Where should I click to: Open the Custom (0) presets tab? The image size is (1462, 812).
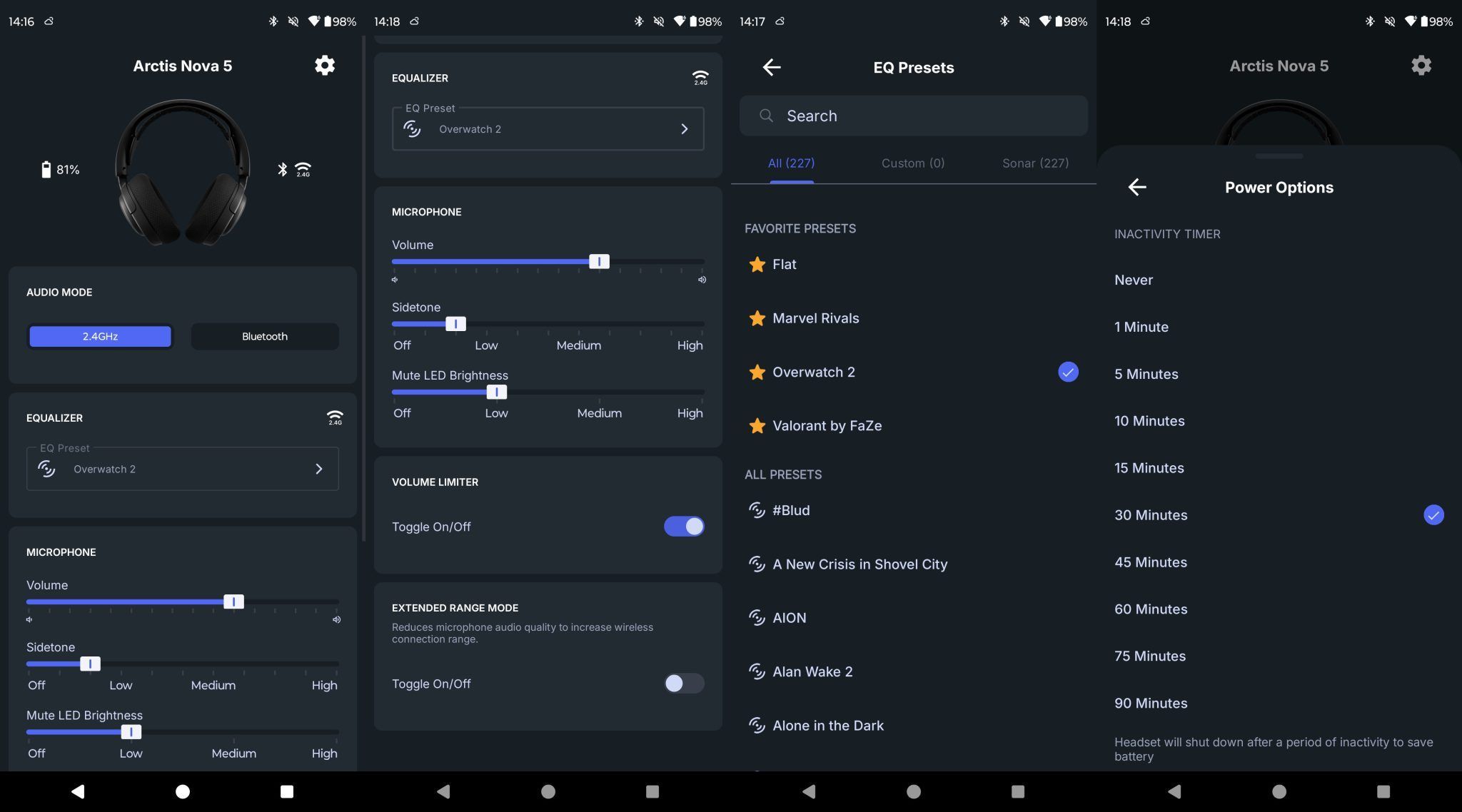(912, 163)
